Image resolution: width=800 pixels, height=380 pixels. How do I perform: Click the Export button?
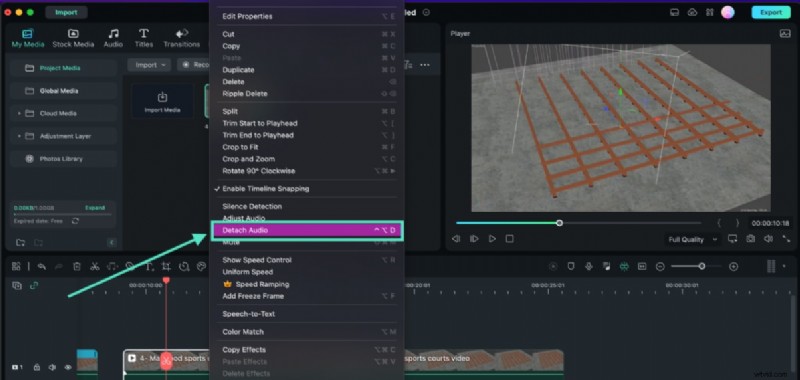770,12
